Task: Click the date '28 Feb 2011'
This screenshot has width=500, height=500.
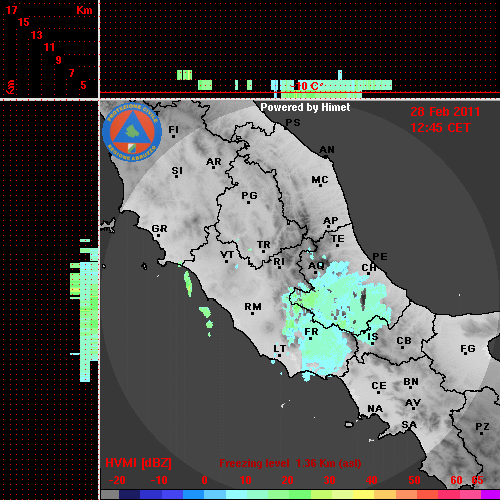Action: click(445, 112)
